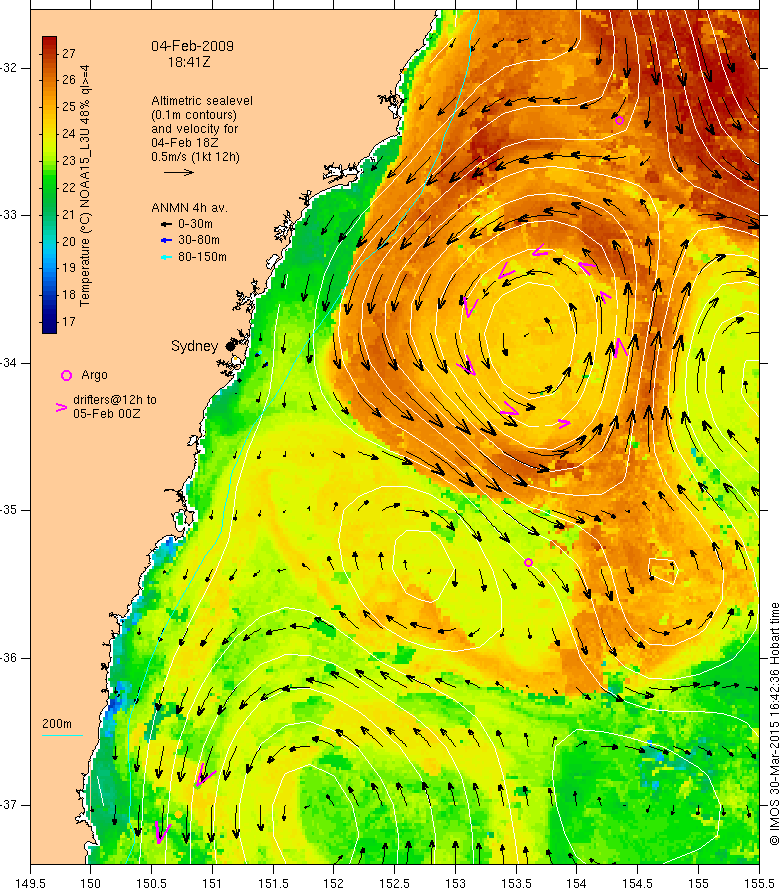Image resolution: width=780 pixels, height=890 pixels.
Task: Click the 154 longitude axis label
Action: point(577,883)
